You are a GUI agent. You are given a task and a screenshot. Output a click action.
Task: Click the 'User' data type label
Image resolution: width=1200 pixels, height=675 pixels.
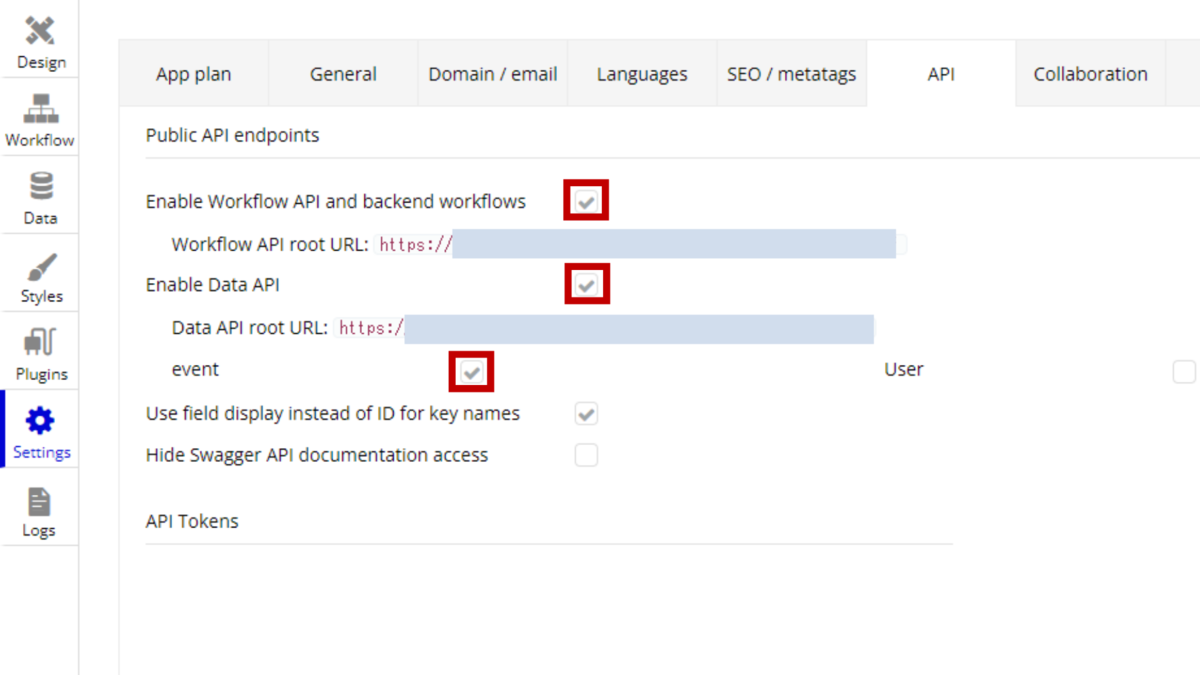pyautogui.click(x=904, y=370)
